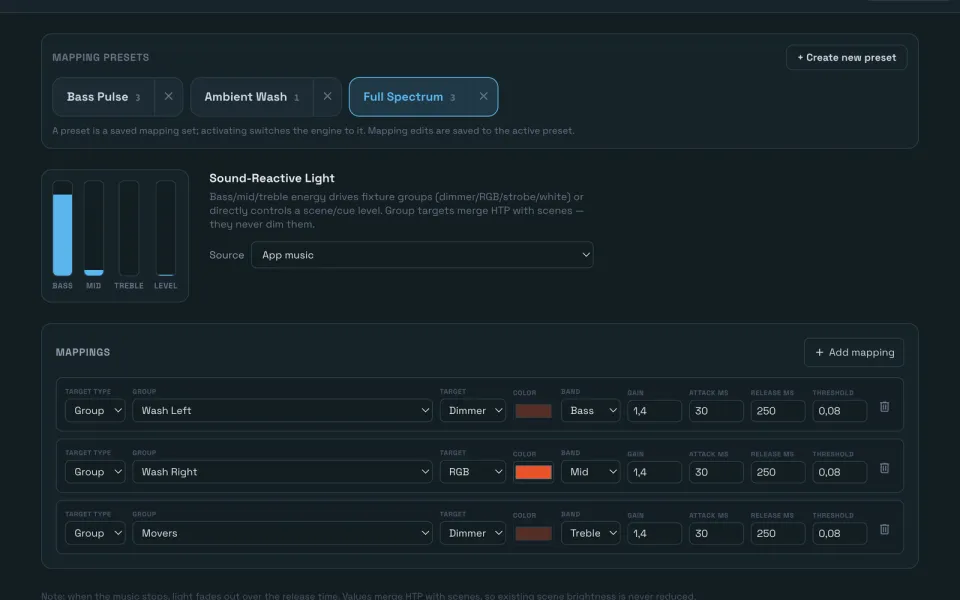Image resolution: width=960 pixels, height=600 pixels.
Task: Edit Threshold field in Wash Right row
Action: click(x=839, y=472)
